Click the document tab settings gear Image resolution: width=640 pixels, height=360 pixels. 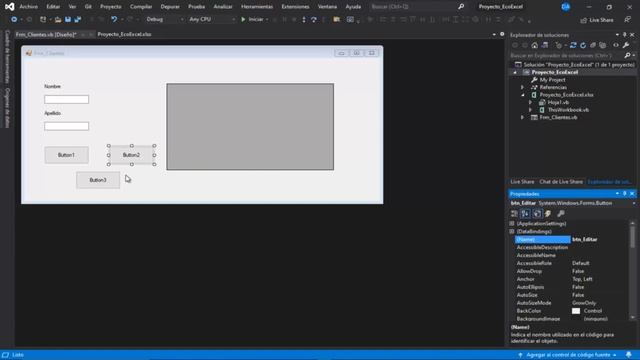(502, 34)
